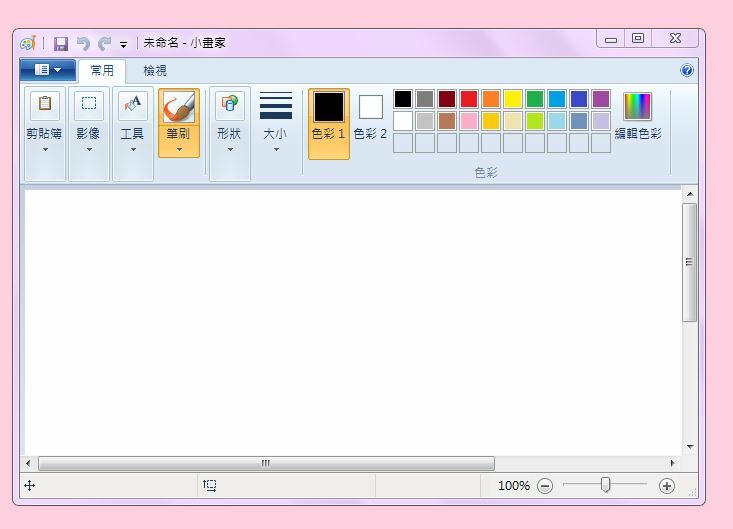This screenshot has height=529, width=733.
Task: Pick the blue-gray color swatch
Action: pyautogui.click(x=579, y=121)
